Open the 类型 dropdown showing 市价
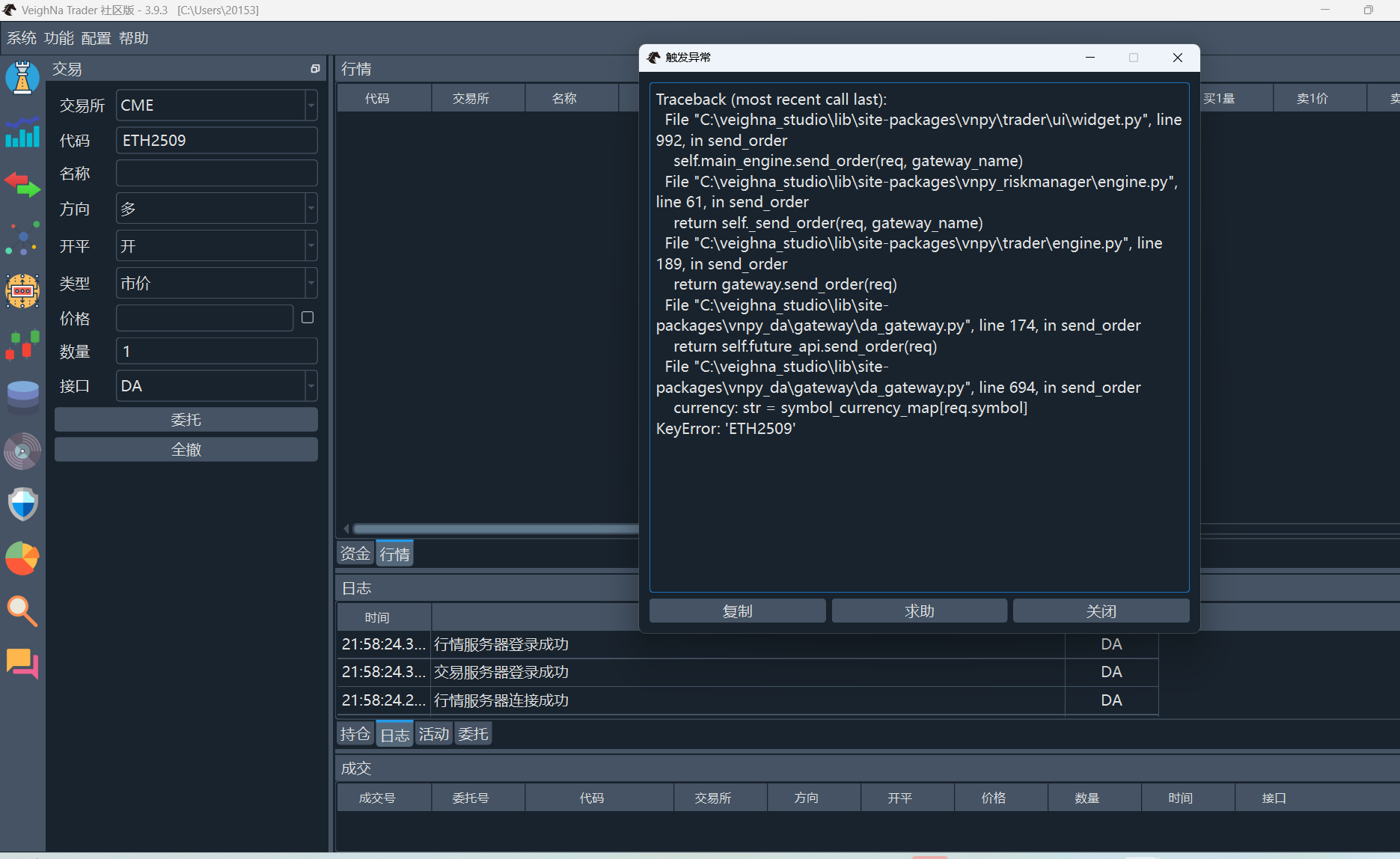This screenshot has width=1400, height=859. pyautogui.click(x=311, y=284)
